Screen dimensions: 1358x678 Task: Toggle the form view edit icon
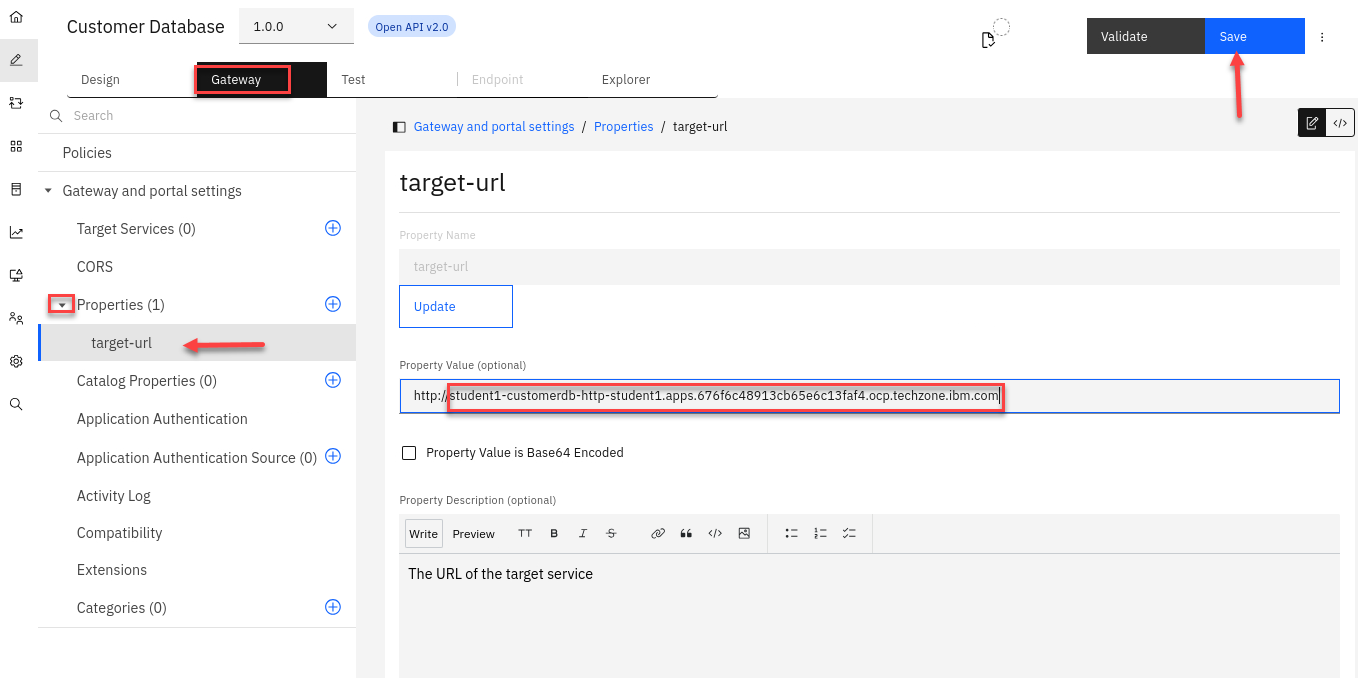click(x=1312, y=123)
